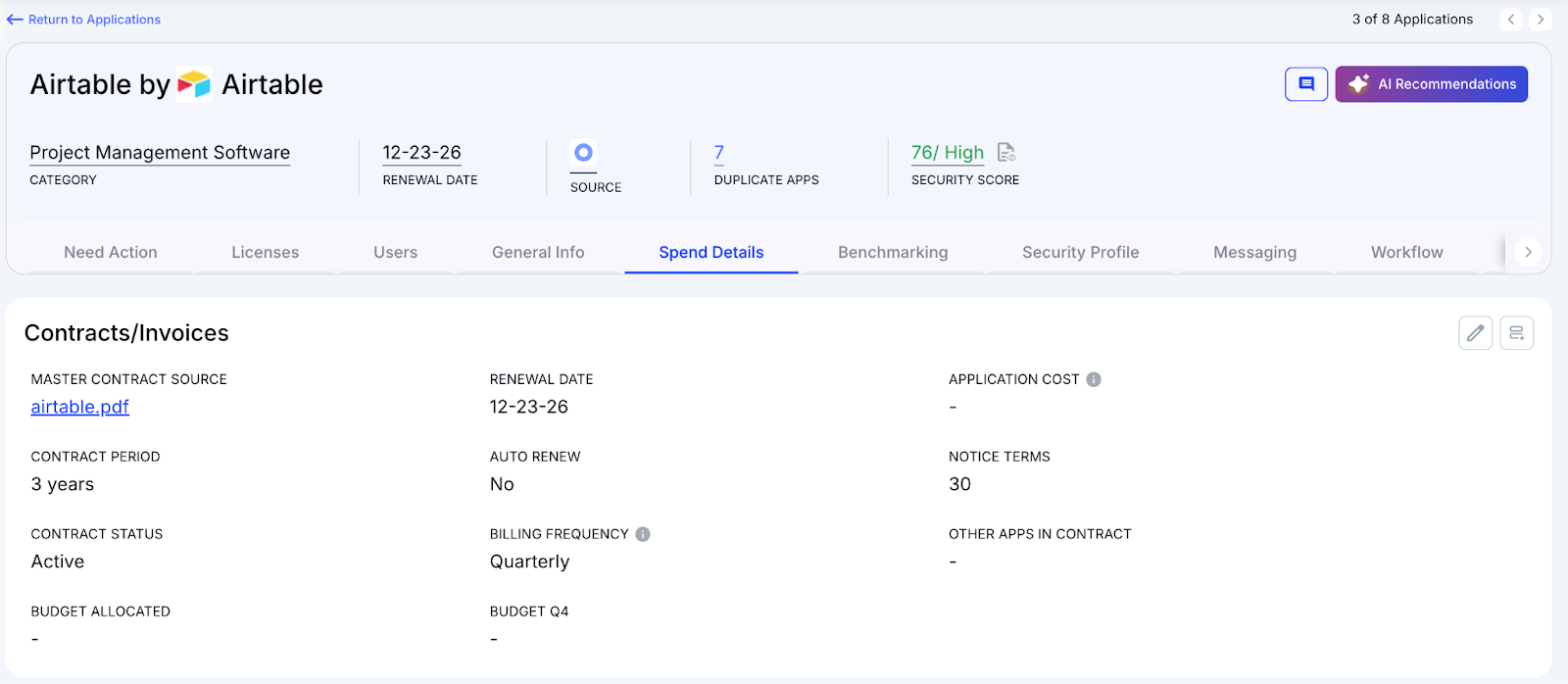The width and height of the screenshot is (1568, 684).
Task: Open the Messaging tab
Action: click(x=1255, y=252)
